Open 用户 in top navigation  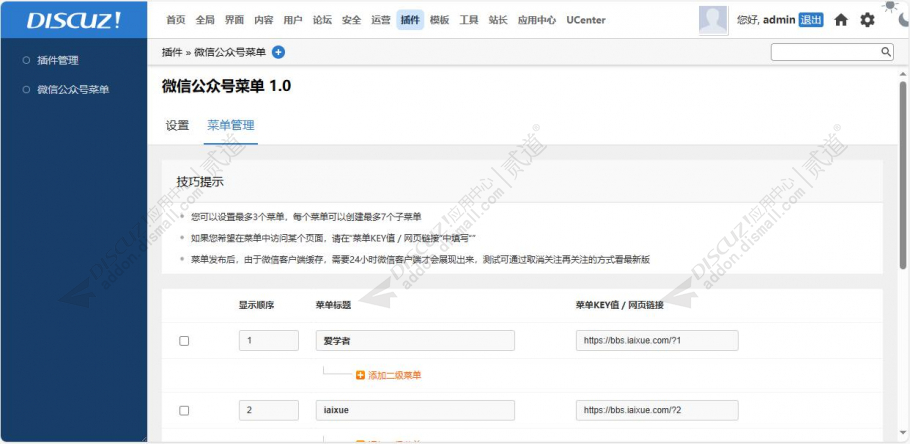click(293, 20)
